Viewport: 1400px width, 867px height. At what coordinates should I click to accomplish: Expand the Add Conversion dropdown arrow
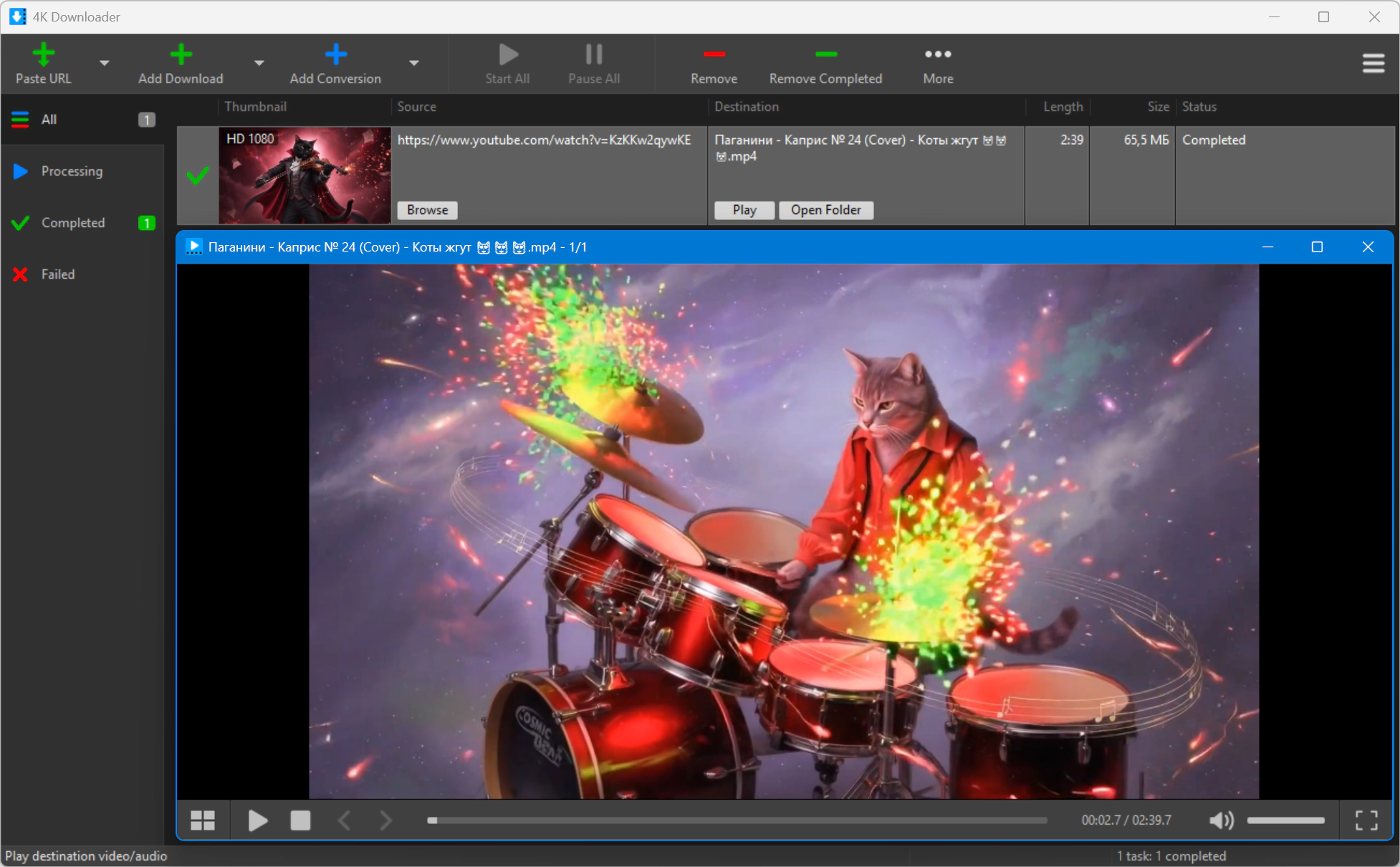click(414, 63)
